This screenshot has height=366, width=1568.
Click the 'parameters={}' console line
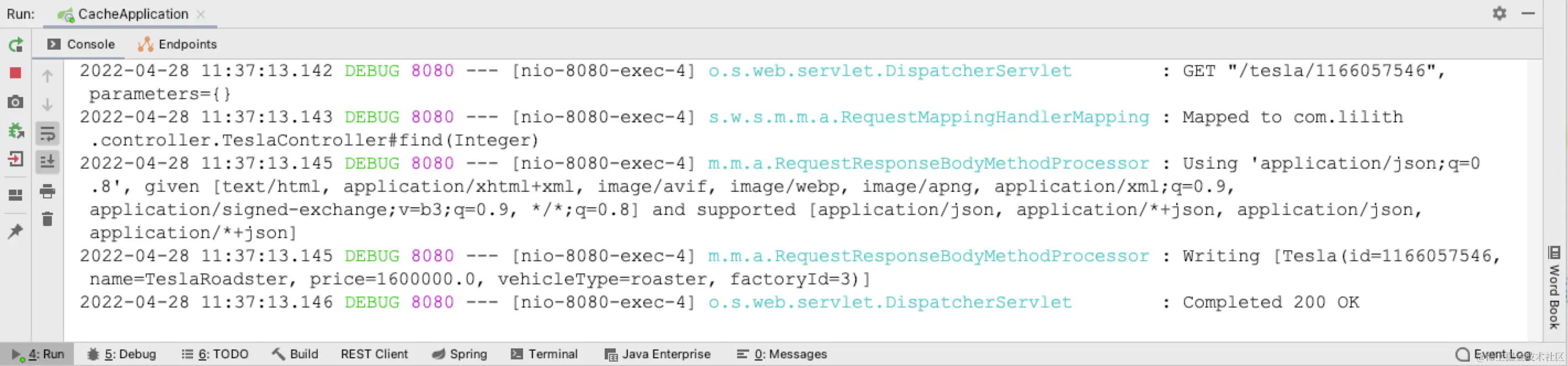160,94
